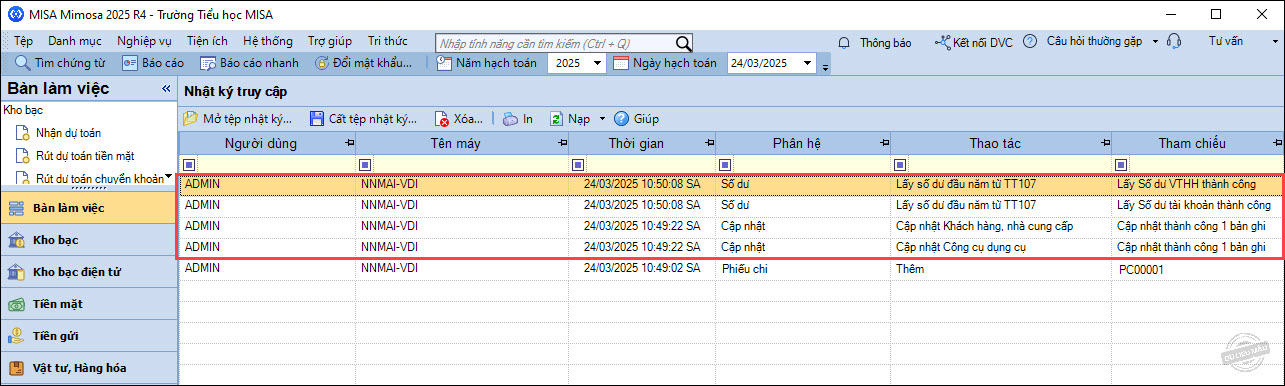
Task: Open Báo cáo nhanh quick report icon
Action: coord(208,63)
